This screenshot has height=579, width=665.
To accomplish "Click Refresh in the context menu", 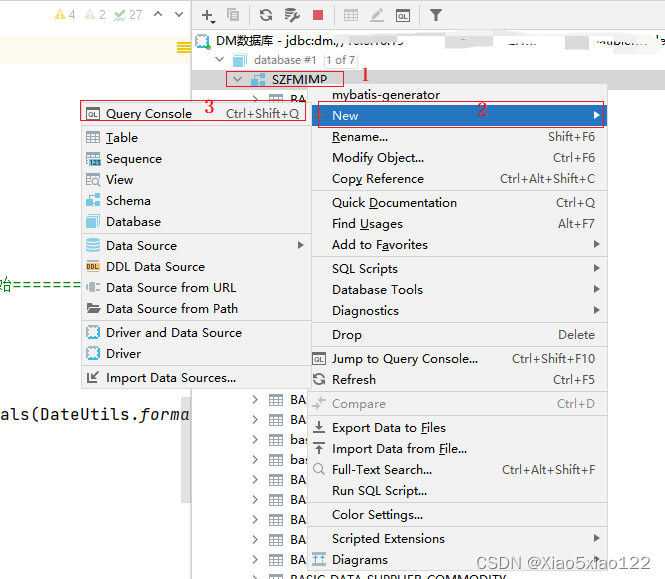I will 459,379.
